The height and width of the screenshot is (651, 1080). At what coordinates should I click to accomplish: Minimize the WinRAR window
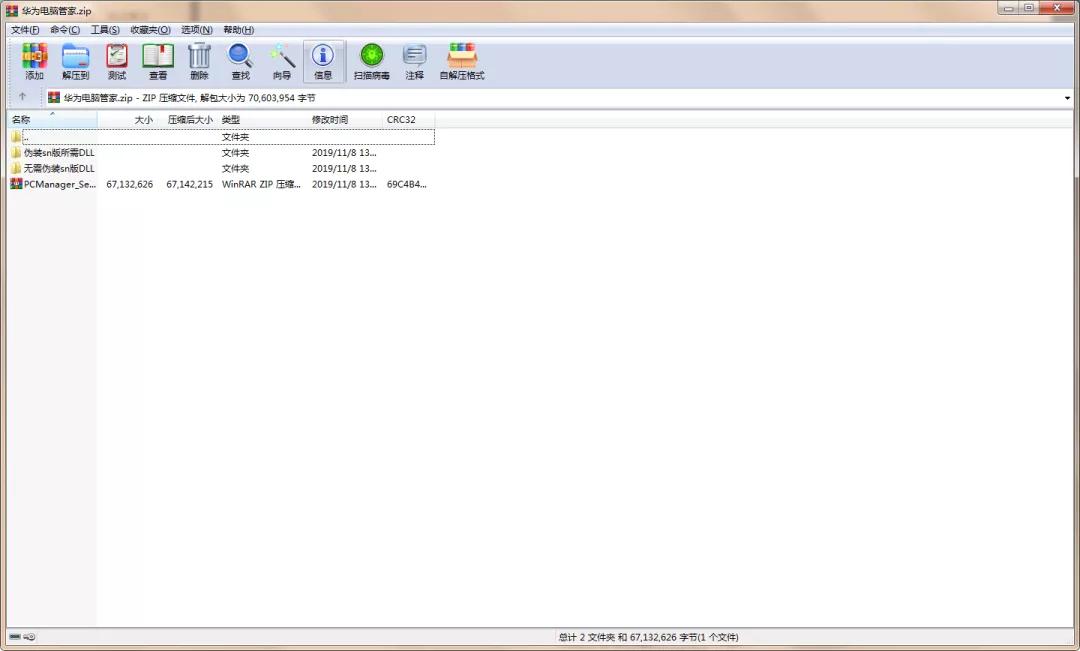pos(1008,8)
